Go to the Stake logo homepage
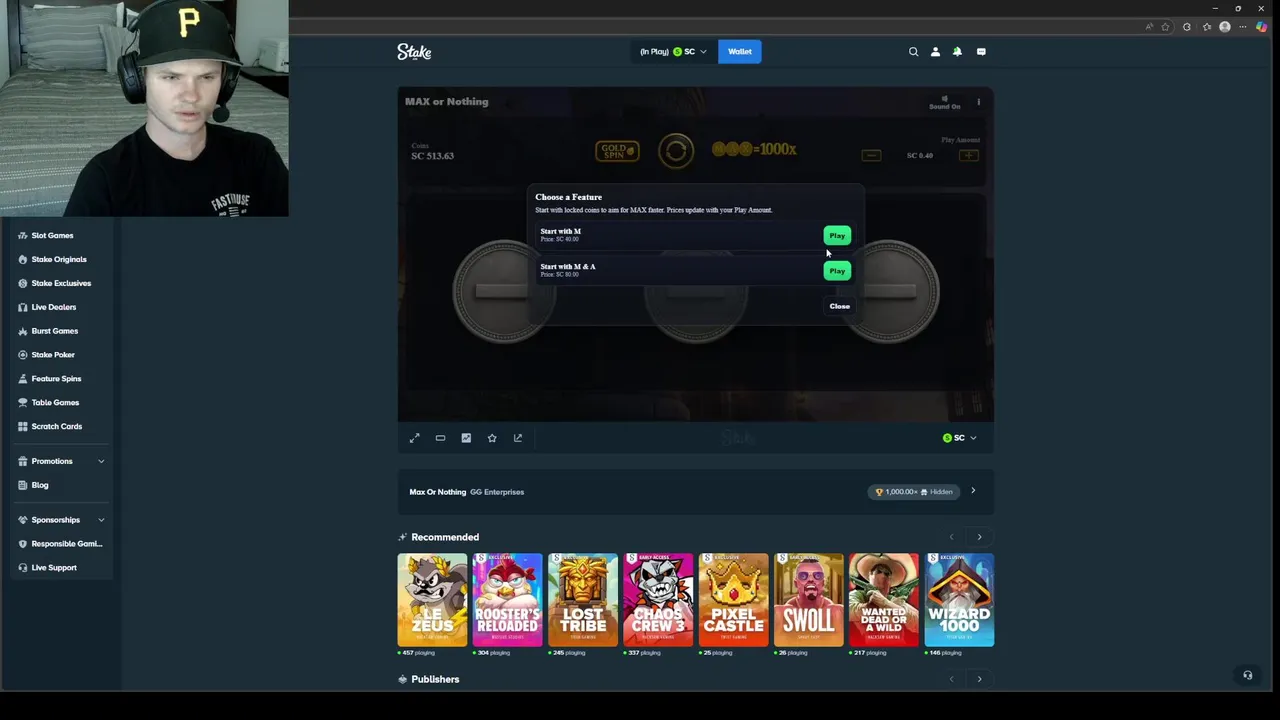 tap(414, 52)
